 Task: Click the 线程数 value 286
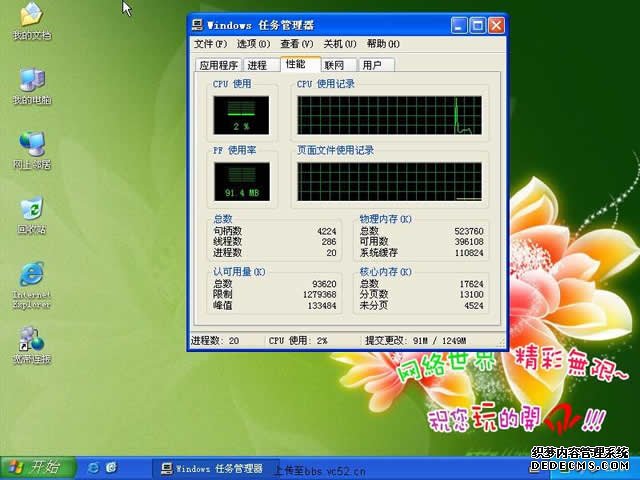pyautogui.click(x=329, y=242)
